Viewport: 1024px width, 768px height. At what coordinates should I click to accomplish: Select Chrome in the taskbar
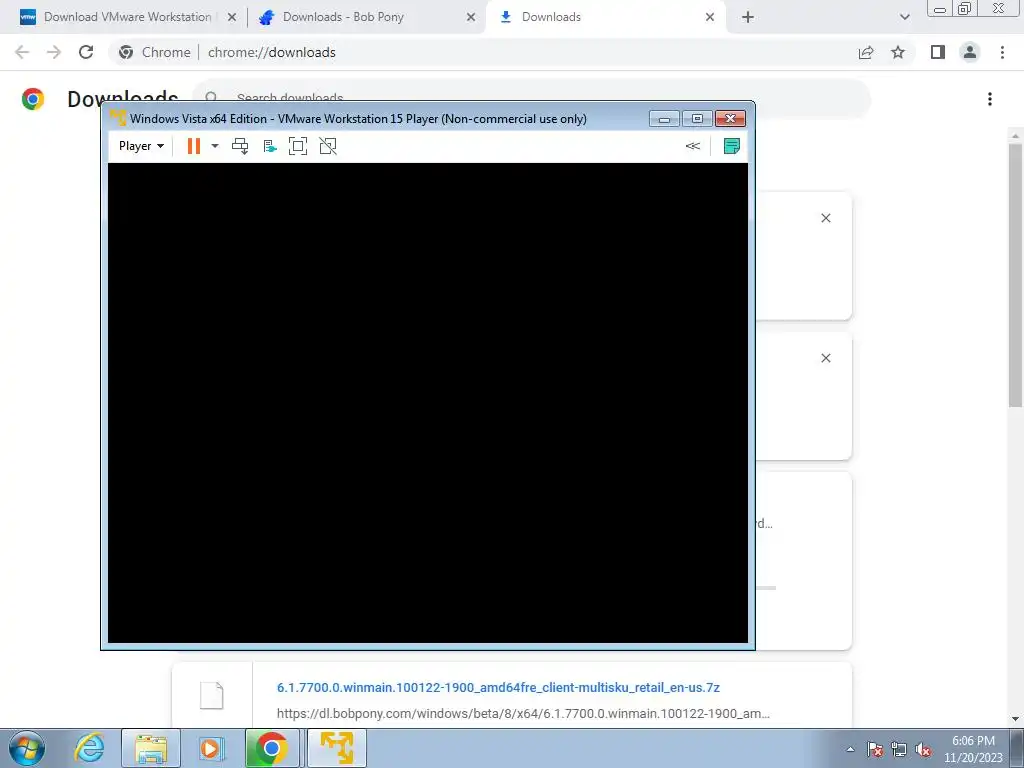(x=272, y=748)
